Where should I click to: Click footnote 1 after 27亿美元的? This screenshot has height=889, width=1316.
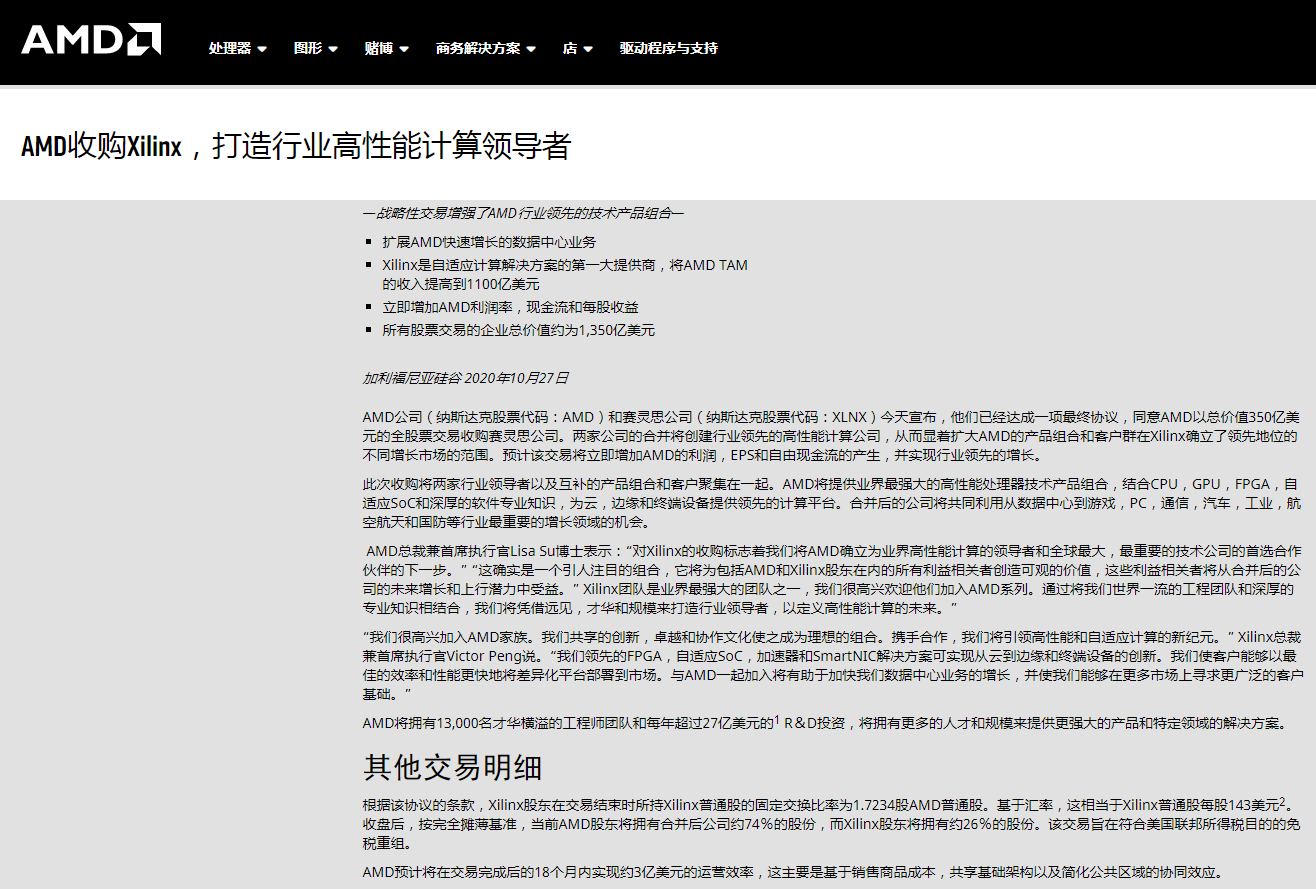click(776, 718)
